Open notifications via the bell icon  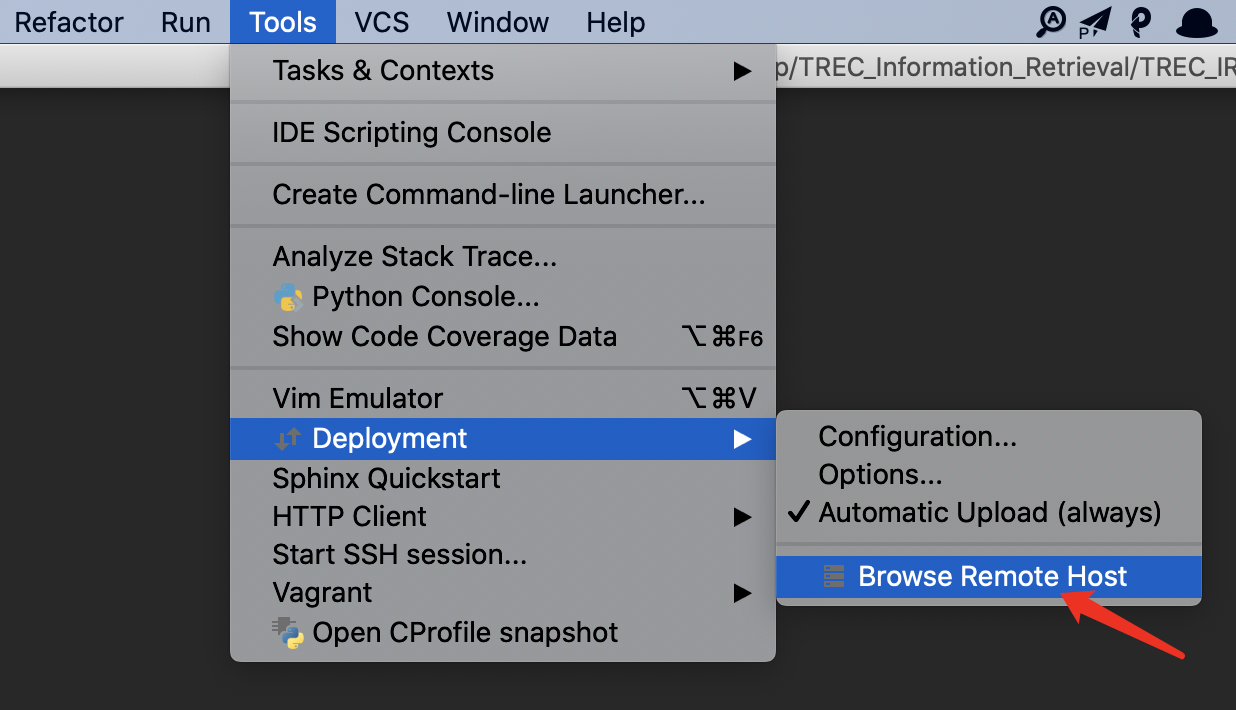[x=1196, y=21]
